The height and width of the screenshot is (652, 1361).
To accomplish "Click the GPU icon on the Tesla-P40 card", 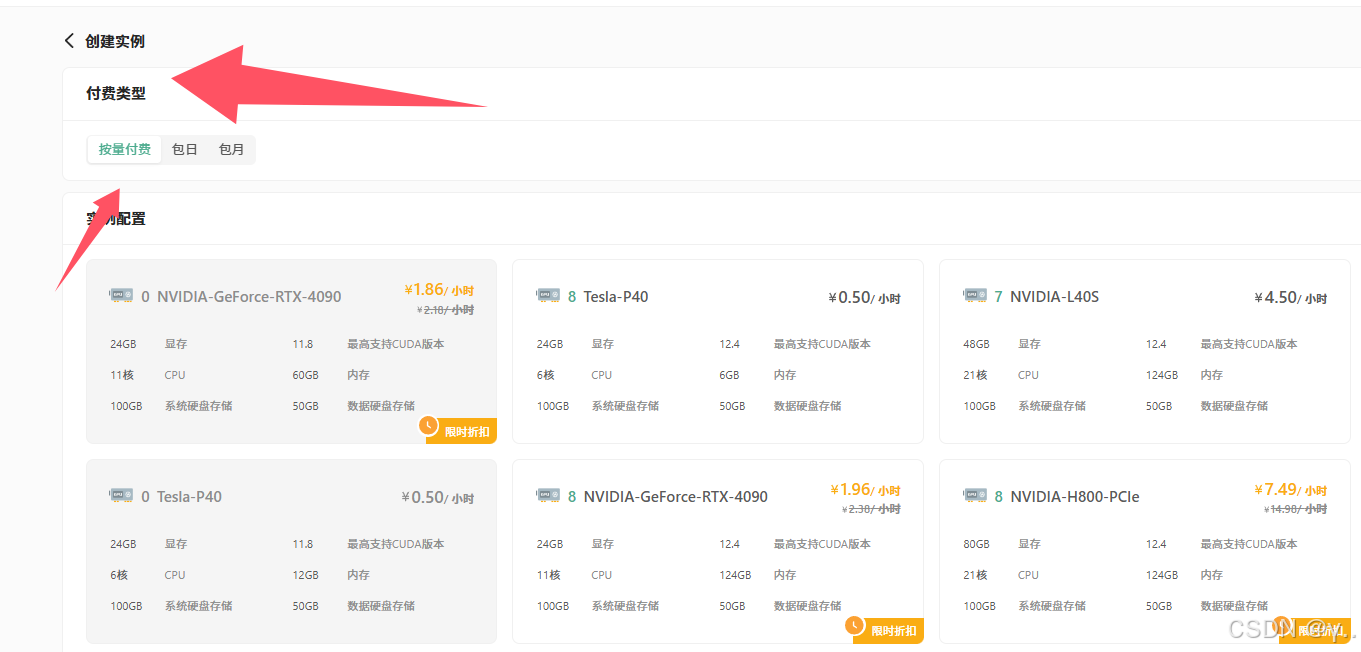I will [x=121, y=495].
